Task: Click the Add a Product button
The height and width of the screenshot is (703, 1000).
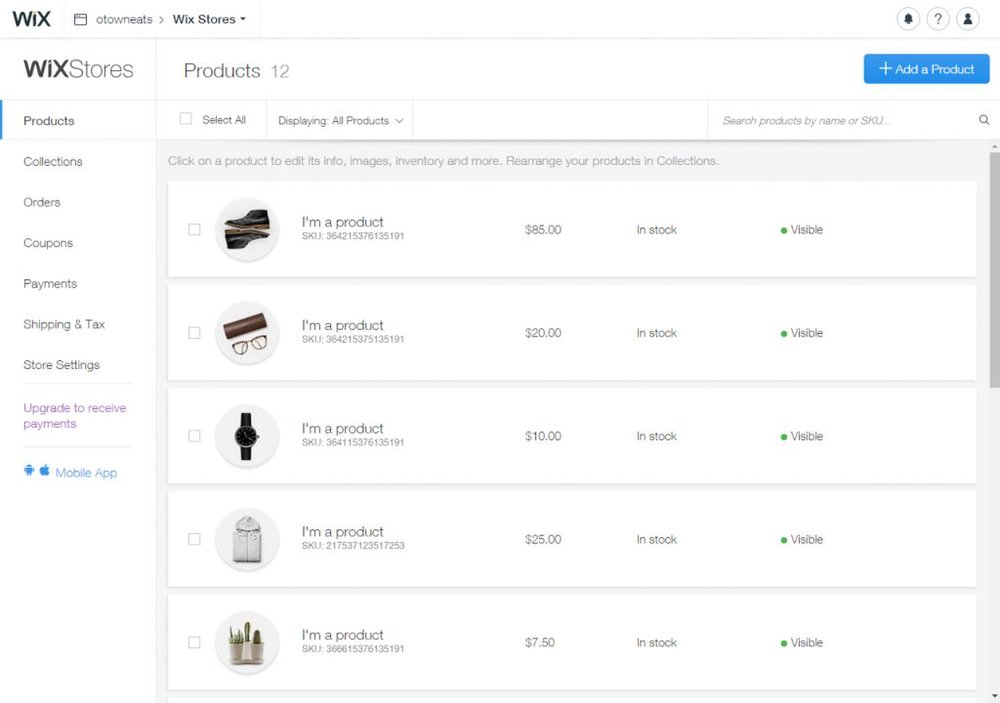Action: (x=926, y=69)
